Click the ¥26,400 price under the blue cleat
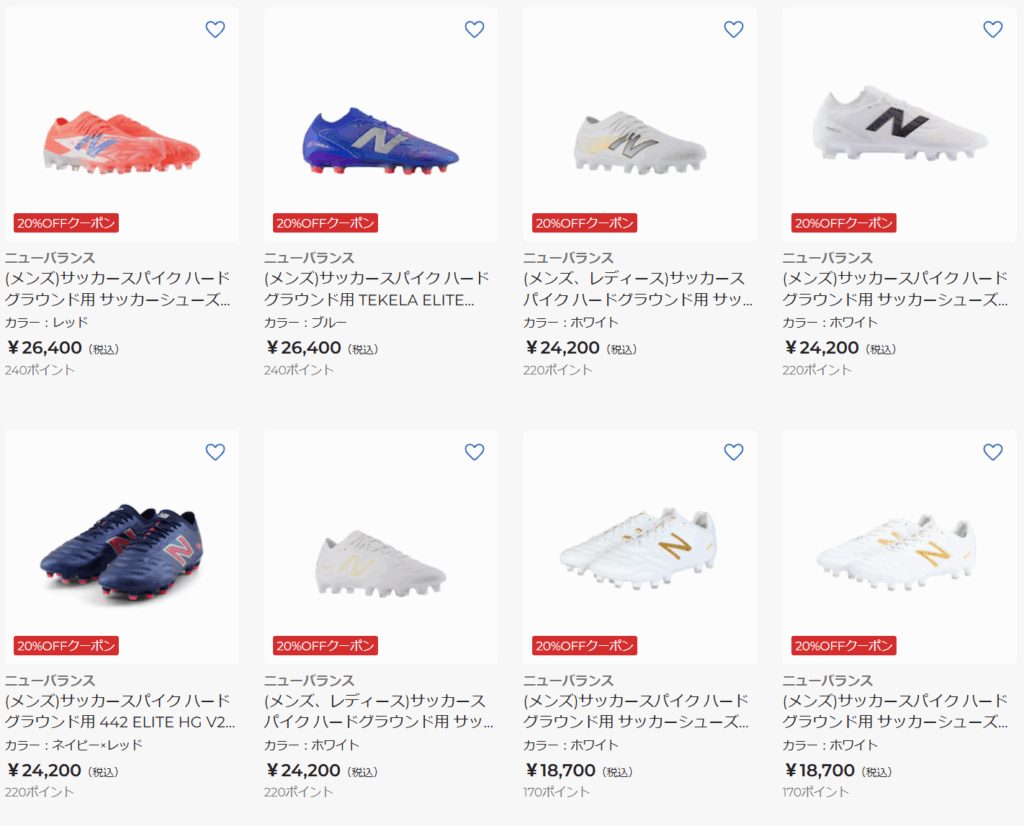 (x=304, y=348)
